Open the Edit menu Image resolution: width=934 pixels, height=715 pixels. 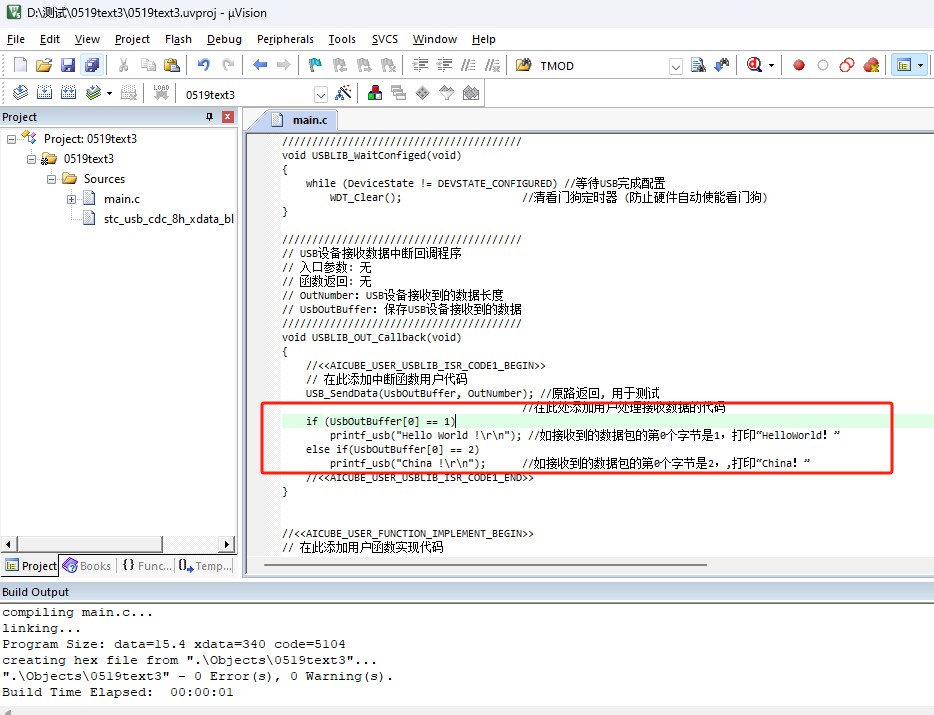coord(49,39)
